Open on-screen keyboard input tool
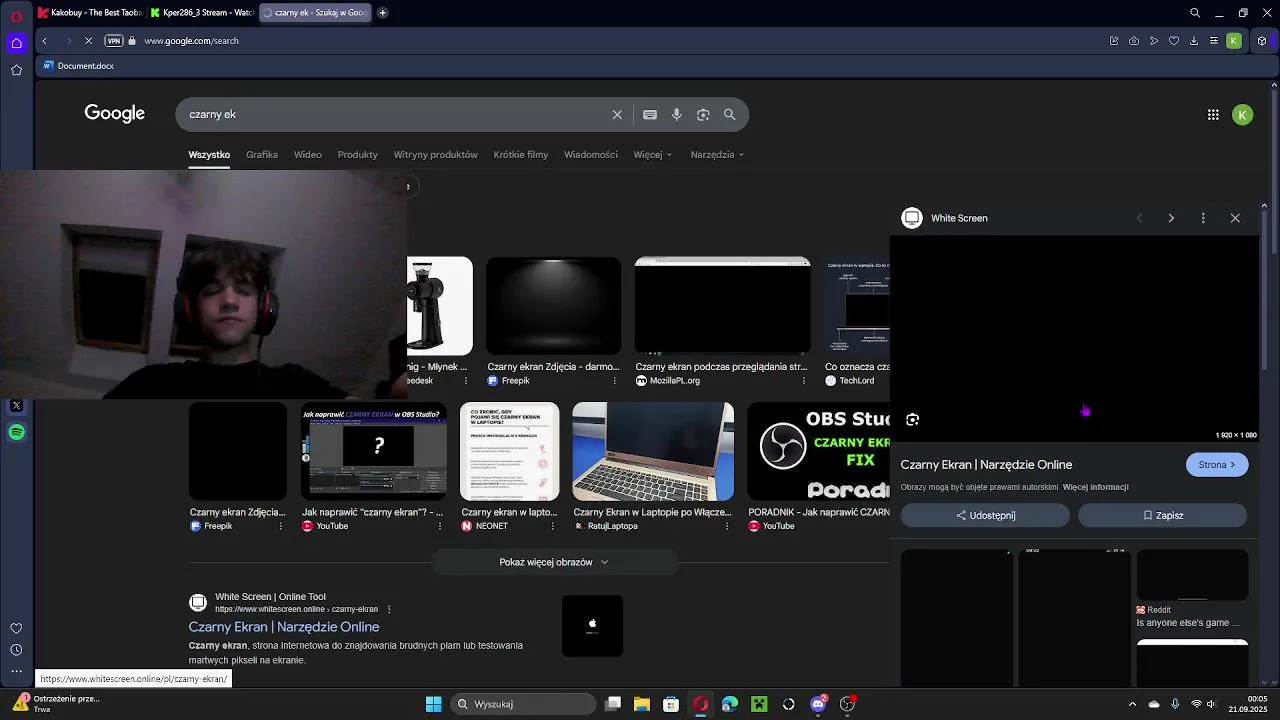 (x=650, y=114)
